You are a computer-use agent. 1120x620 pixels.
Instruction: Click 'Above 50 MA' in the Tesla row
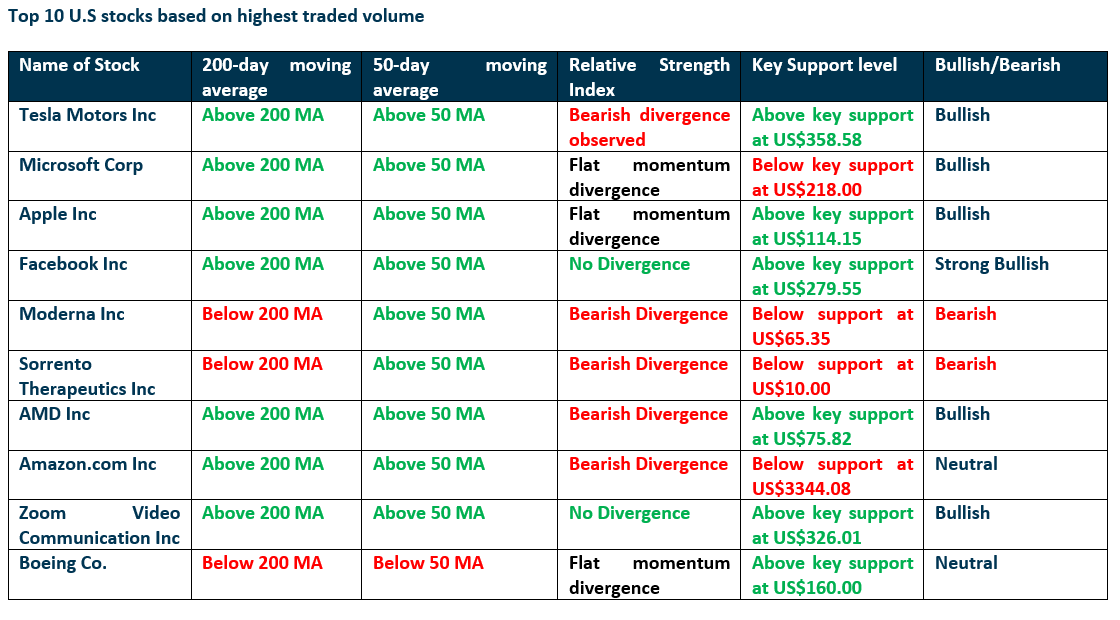pyautogui.click(x=429, y=115)
